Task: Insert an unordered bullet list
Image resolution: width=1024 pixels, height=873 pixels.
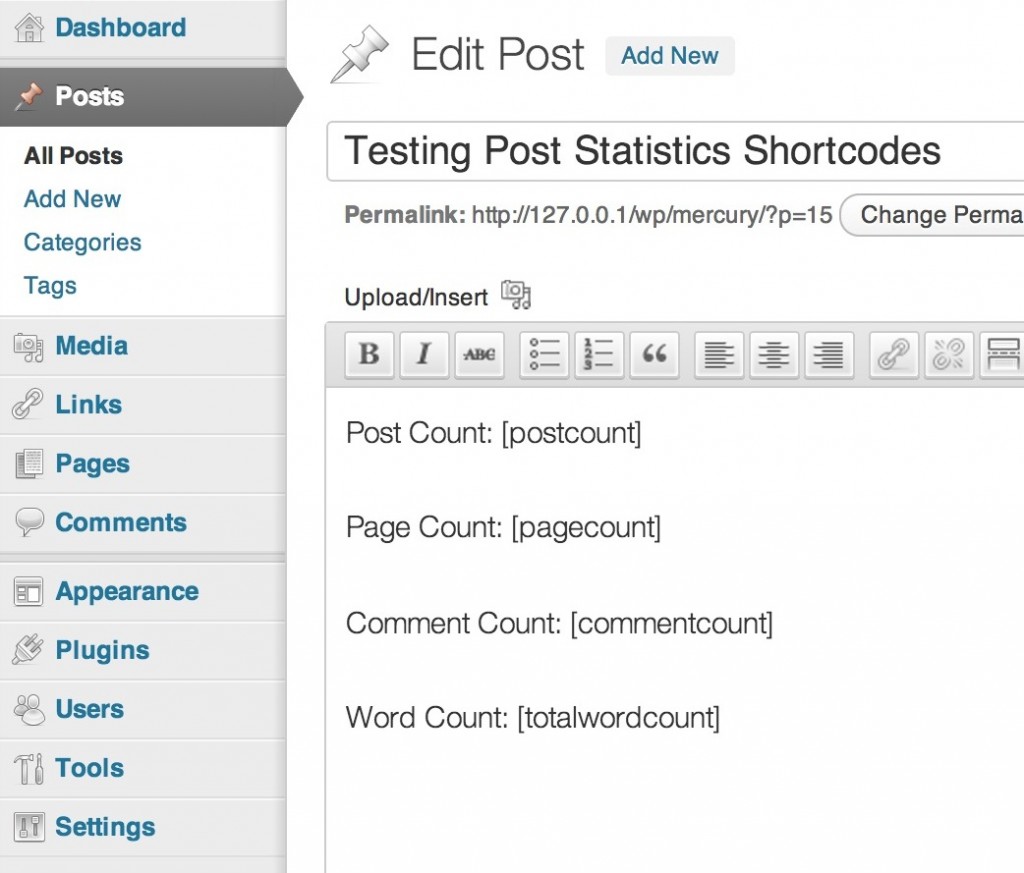Action: [545, 354]
